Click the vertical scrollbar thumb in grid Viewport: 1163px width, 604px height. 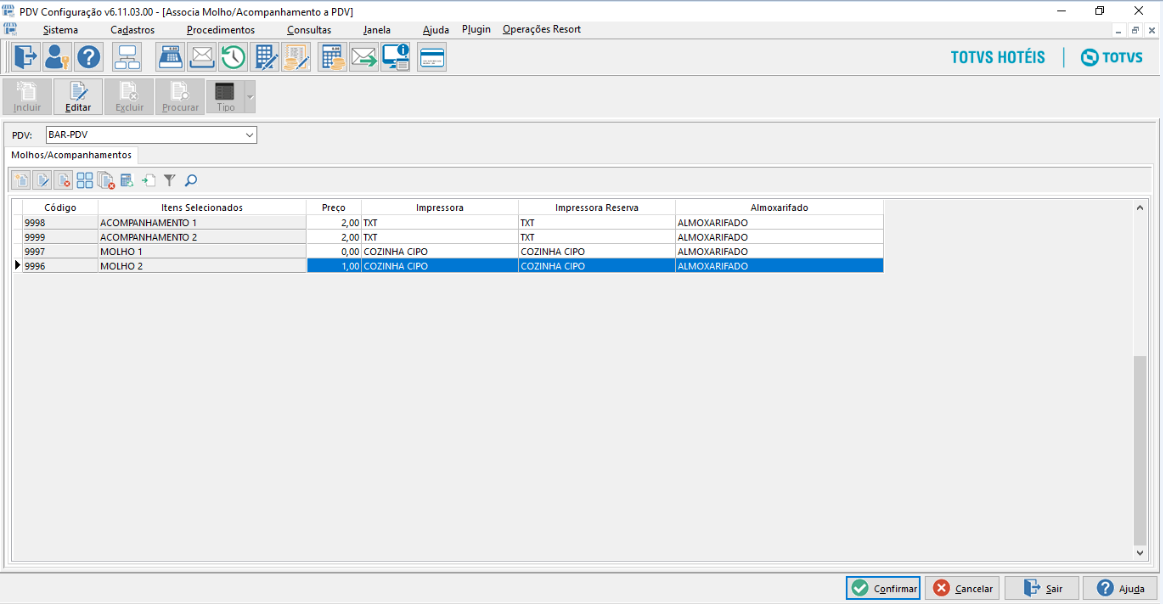[1140, 450]
